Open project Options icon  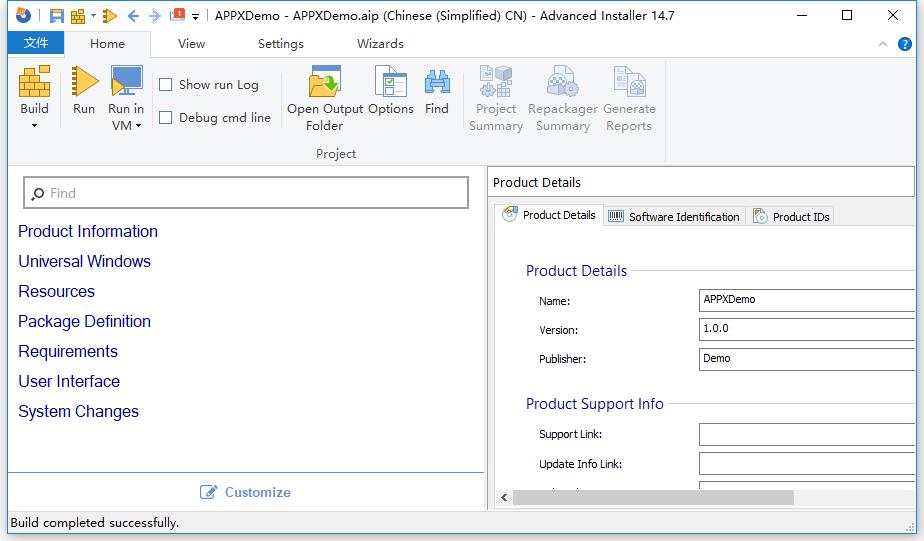[391, 81]
